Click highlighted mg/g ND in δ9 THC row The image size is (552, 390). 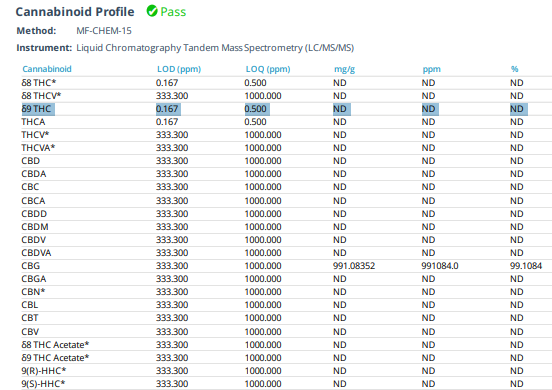(x=341, y=109)
